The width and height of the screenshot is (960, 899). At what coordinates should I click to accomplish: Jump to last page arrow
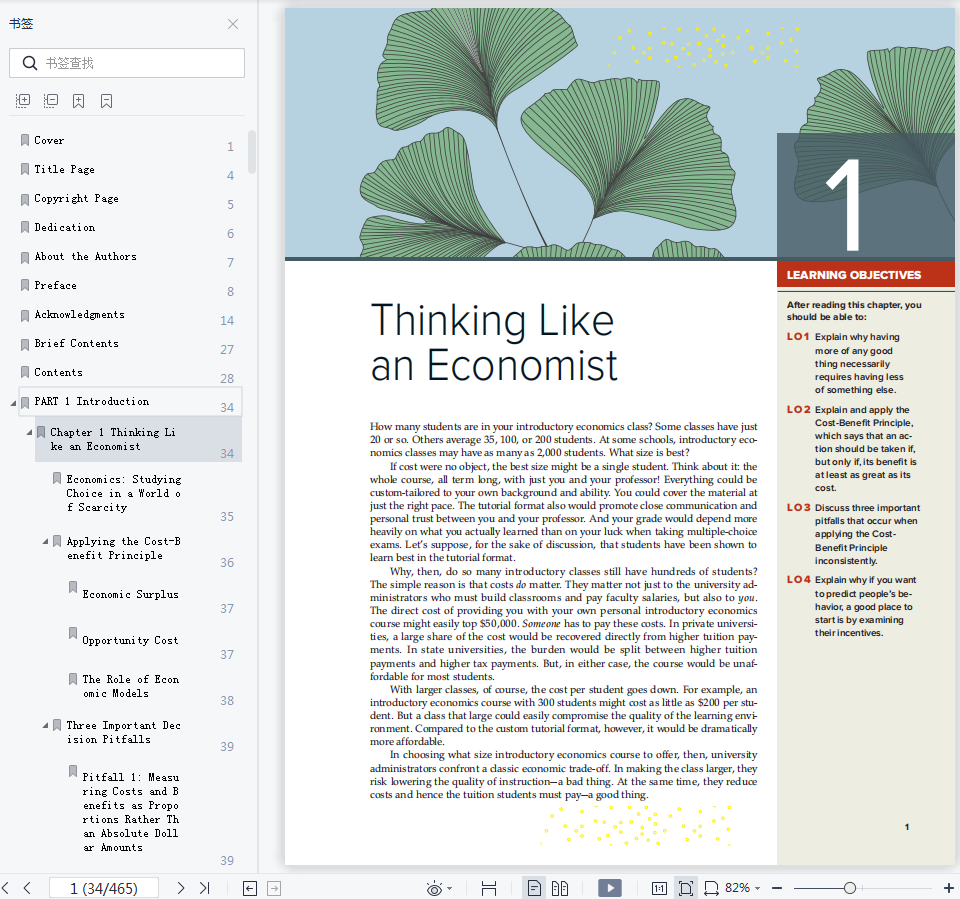(x=204, y=888)
